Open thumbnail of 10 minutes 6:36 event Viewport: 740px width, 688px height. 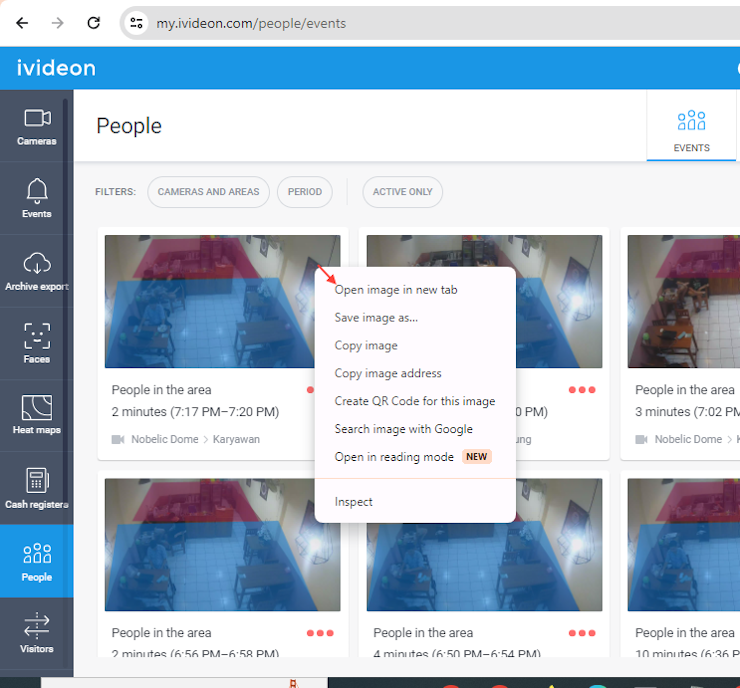[684, 545]
